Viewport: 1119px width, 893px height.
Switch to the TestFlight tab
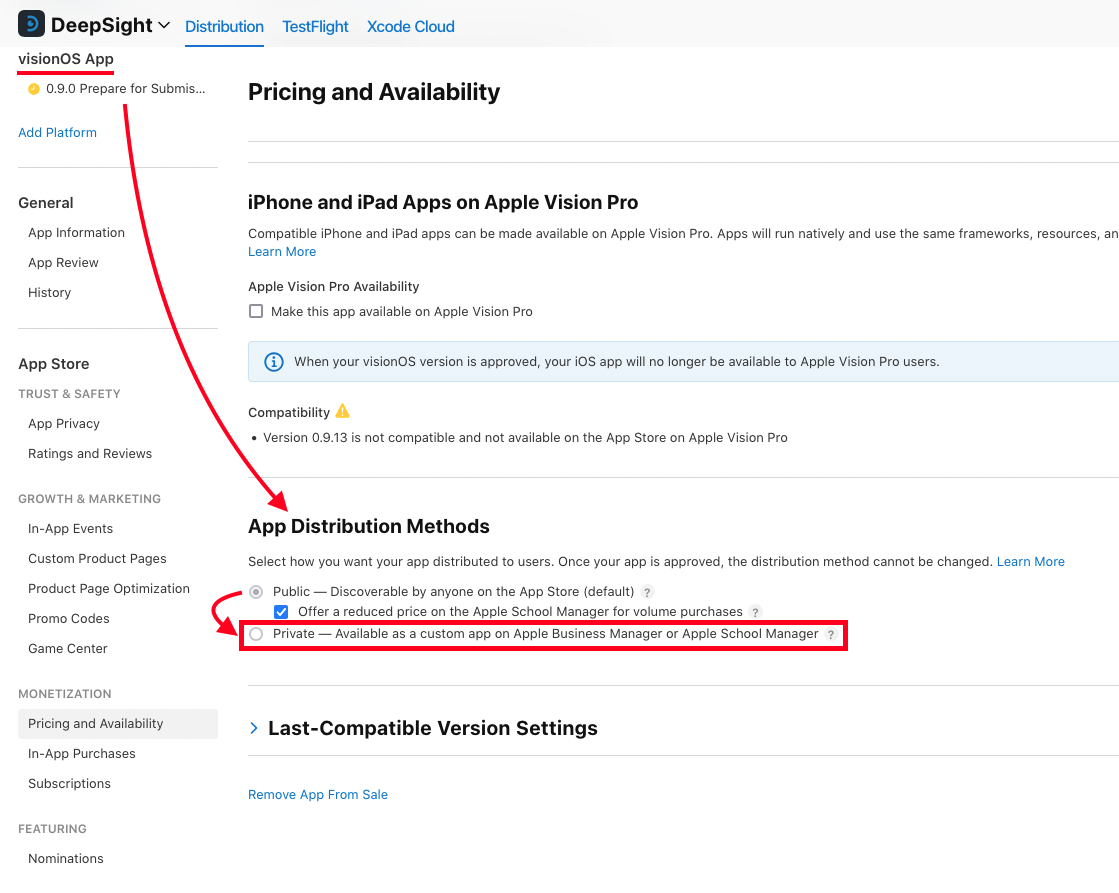coord(315,26)
